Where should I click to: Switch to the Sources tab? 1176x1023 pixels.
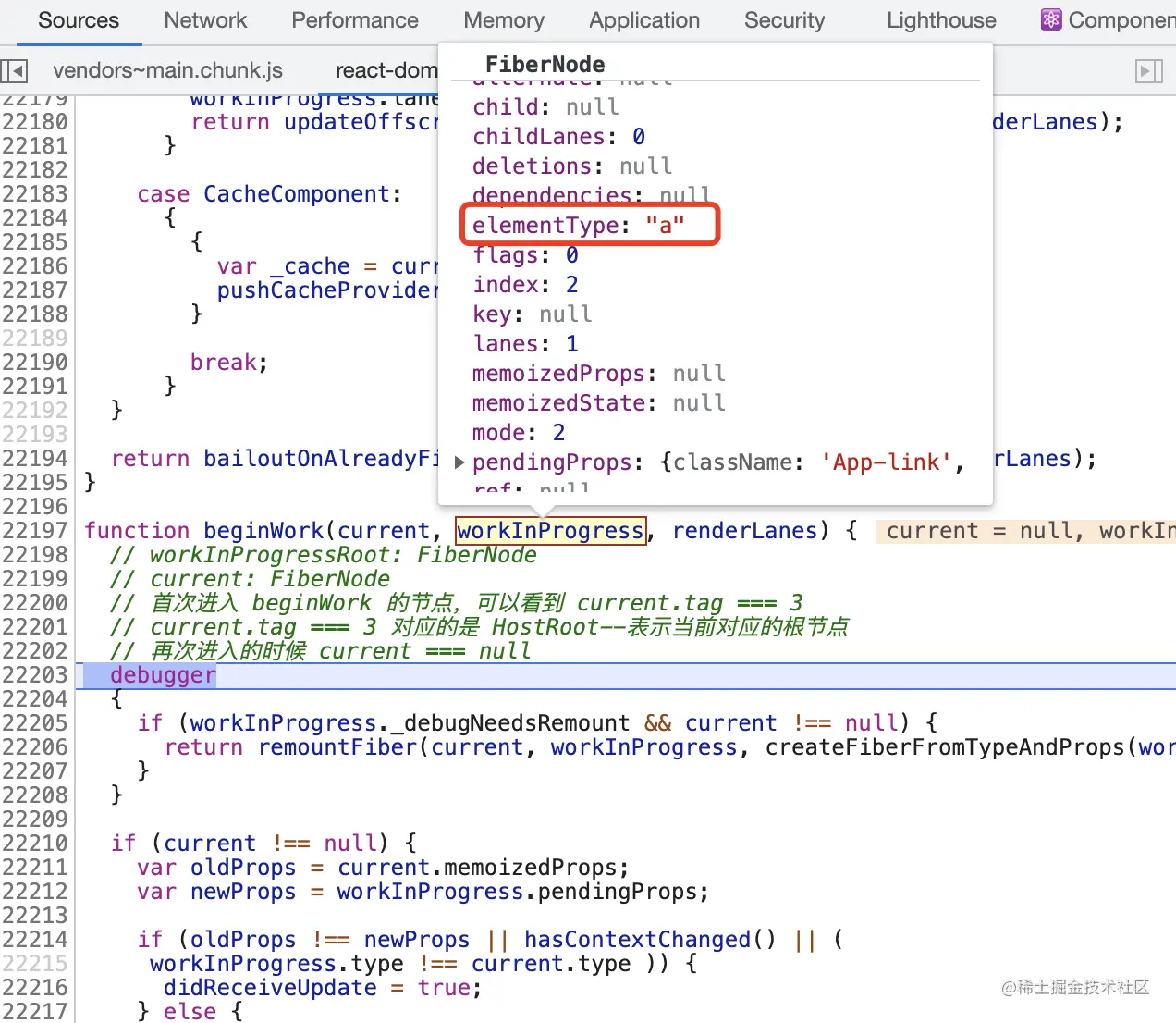[x=79, y=20]
